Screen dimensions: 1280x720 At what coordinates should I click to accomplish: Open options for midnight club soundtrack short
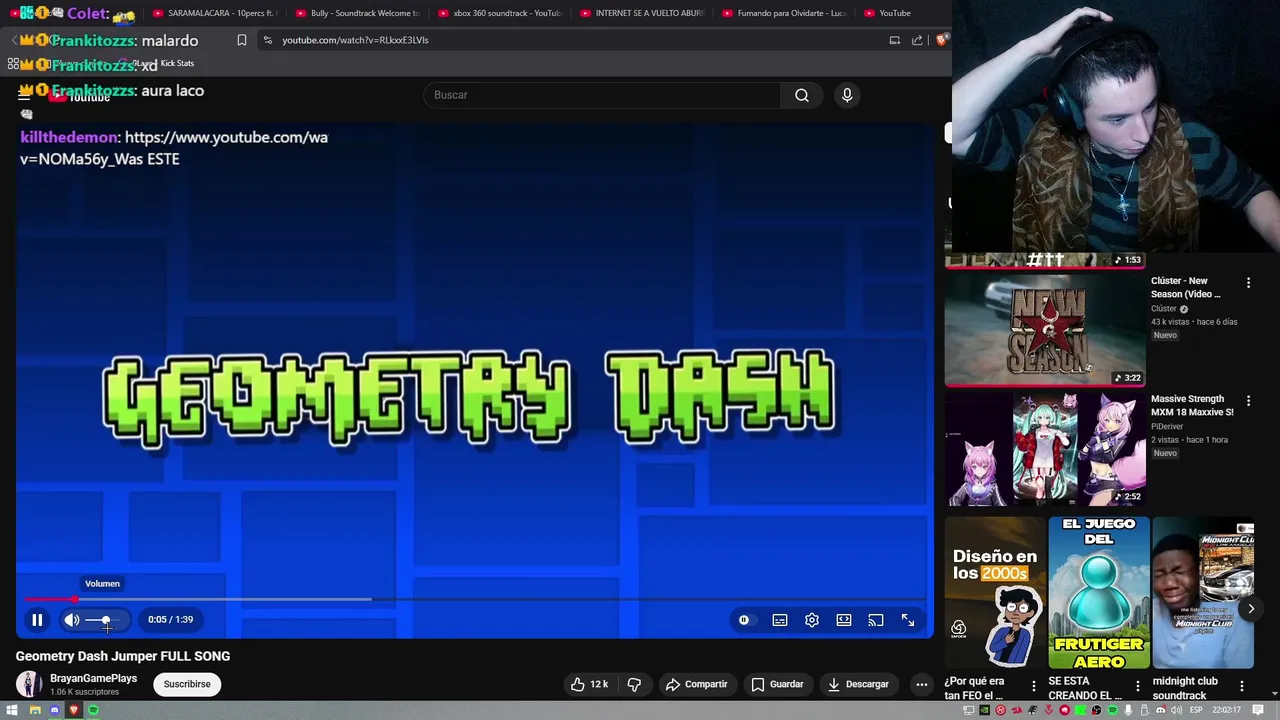tap(1242, 686)
